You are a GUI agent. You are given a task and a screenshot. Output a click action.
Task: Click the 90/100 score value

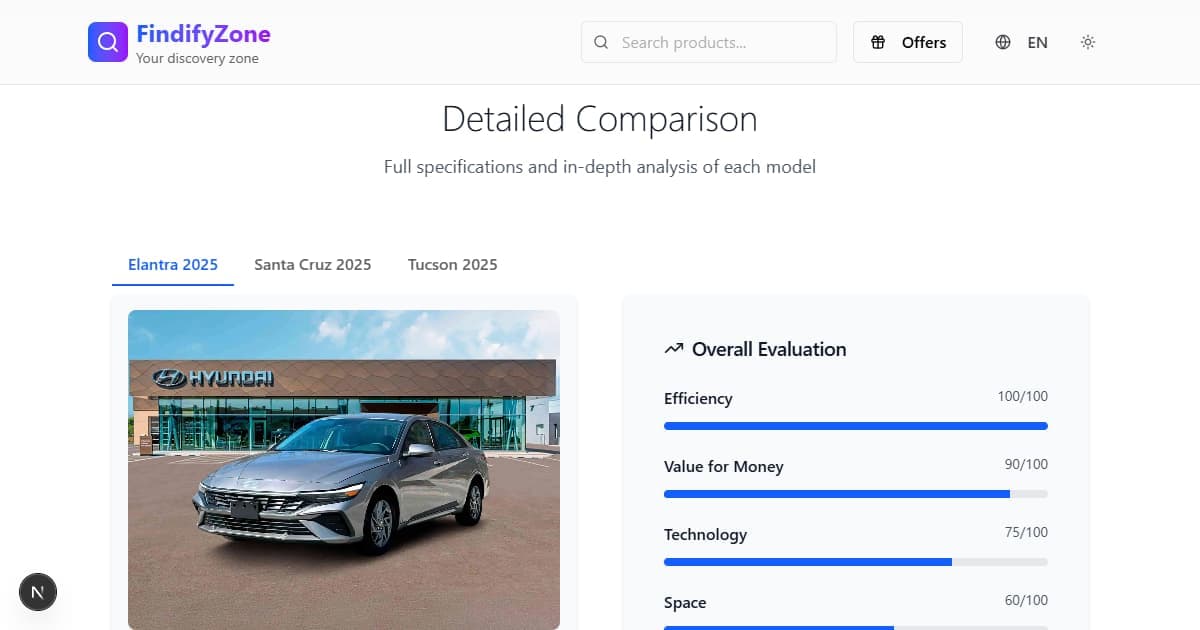(x=1026, y=465)
